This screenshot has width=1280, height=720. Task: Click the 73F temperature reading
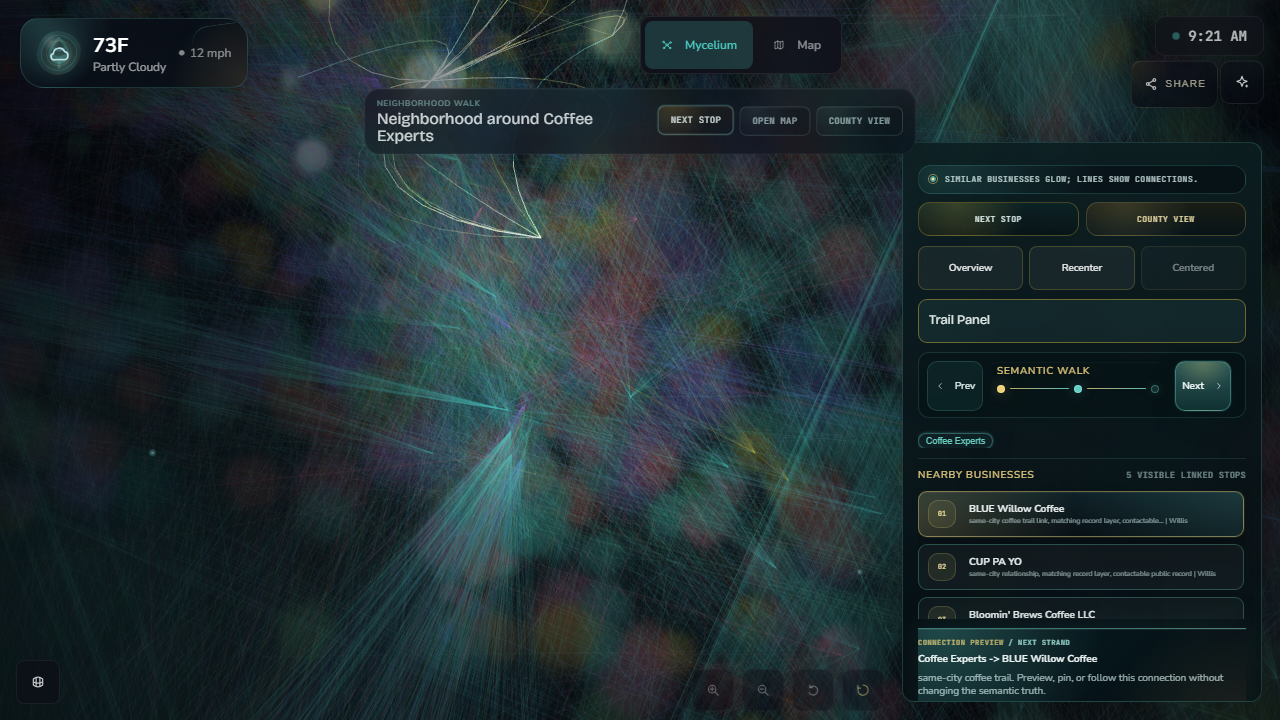click(x=111, y=45)
